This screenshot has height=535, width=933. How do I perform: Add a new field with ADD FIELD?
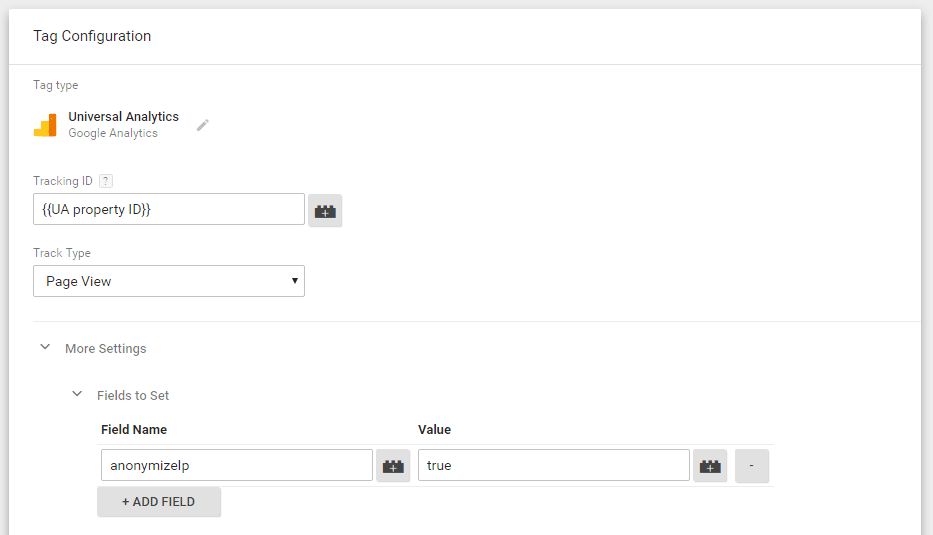pos(159,502)
